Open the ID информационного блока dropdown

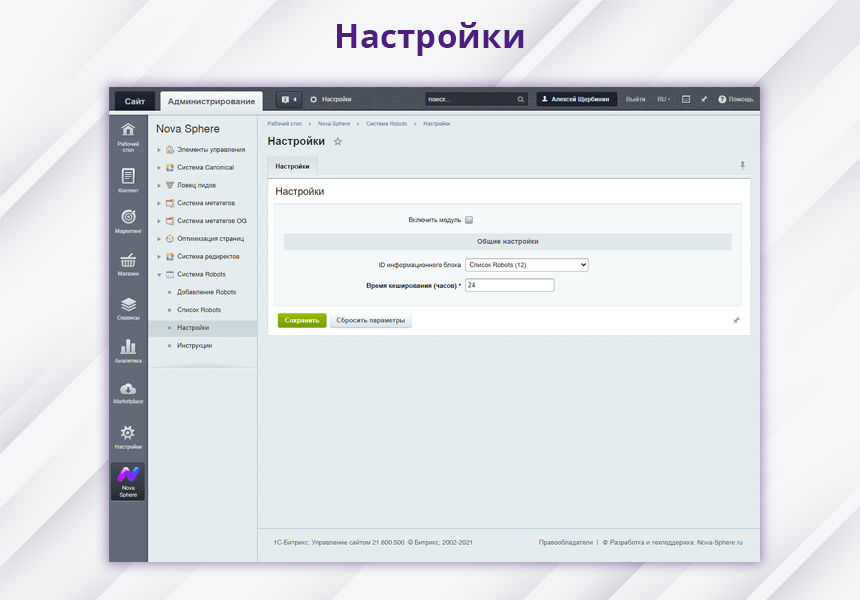[527, 265]
